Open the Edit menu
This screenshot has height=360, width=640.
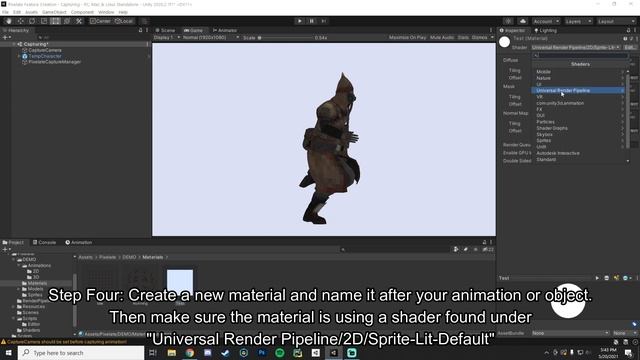click(17, 12)
